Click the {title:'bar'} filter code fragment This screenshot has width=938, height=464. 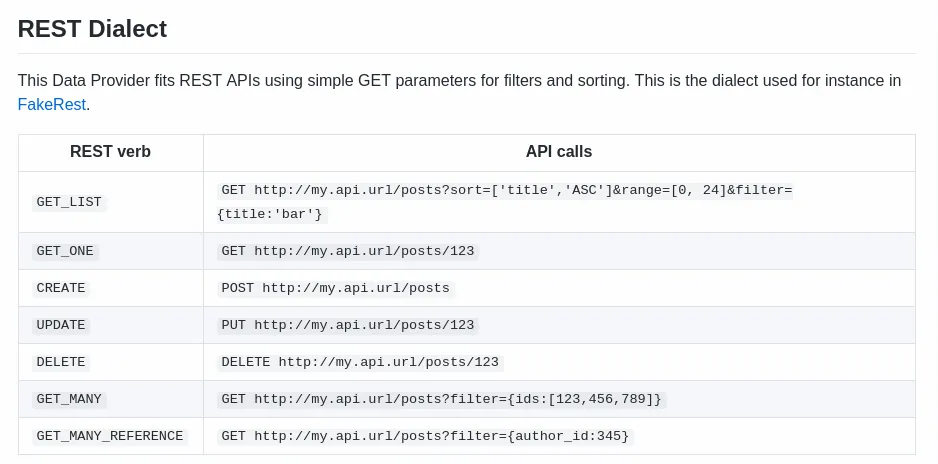click(271, 214)
